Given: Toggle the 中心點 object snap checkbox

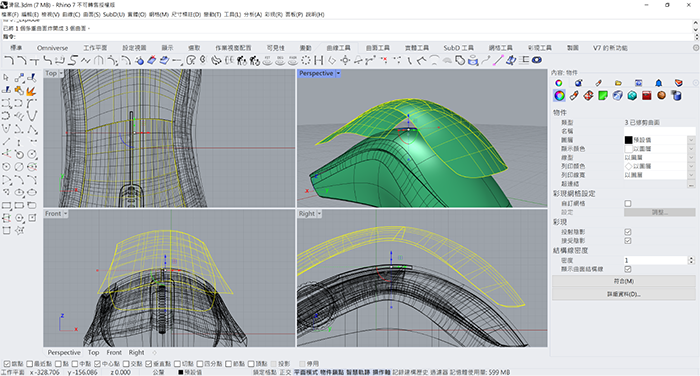Looking at the screenshot, I should click(97, 364).
